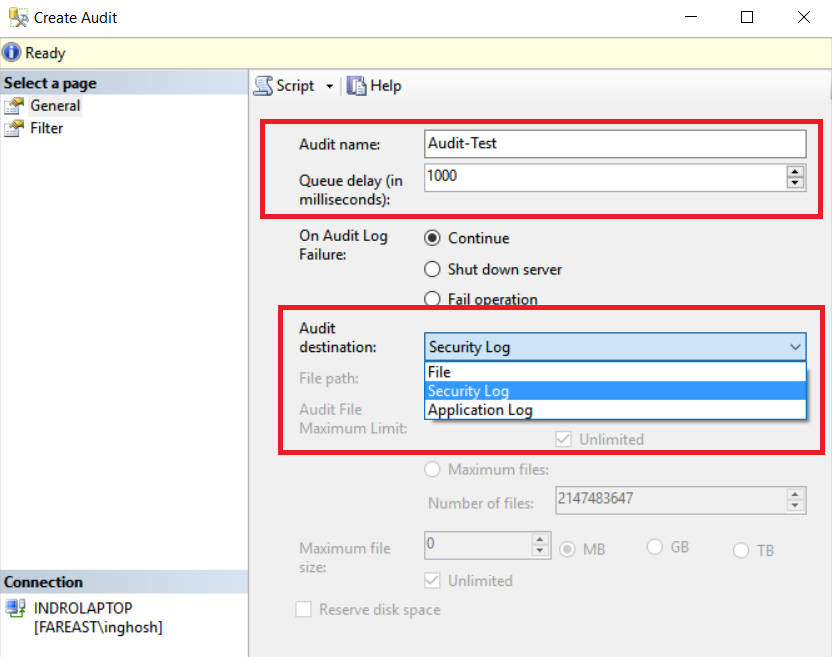Collapse the Audit destination combo box
832x657 pixels.
(794, 347)
